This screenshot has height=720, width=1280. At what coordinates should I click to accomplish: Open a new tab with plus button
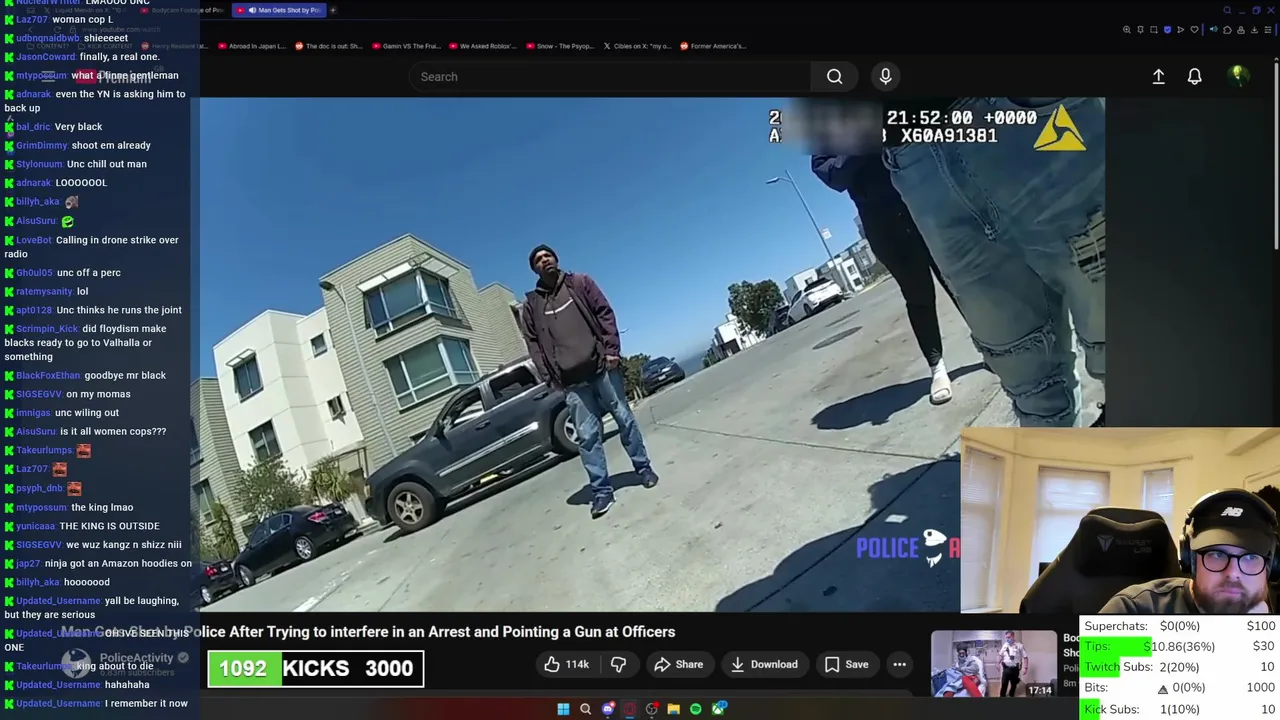(333, 10)
